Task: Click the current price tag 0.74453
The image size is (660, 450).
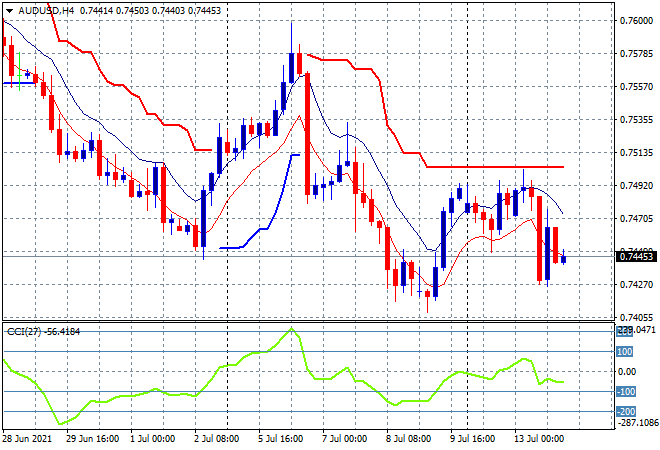Action: tap(634, 257)
